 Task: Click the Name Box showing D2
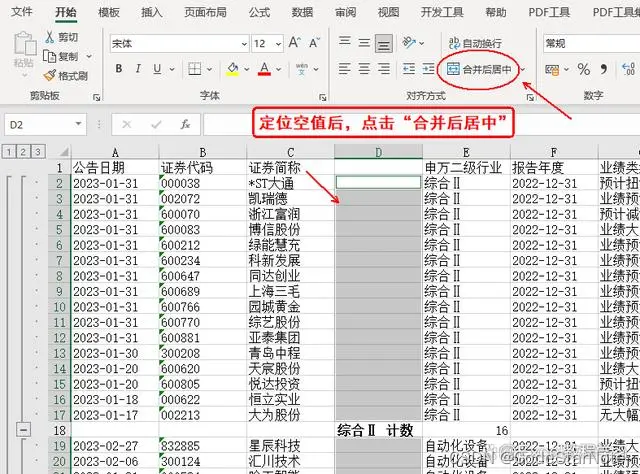(39, 125)
